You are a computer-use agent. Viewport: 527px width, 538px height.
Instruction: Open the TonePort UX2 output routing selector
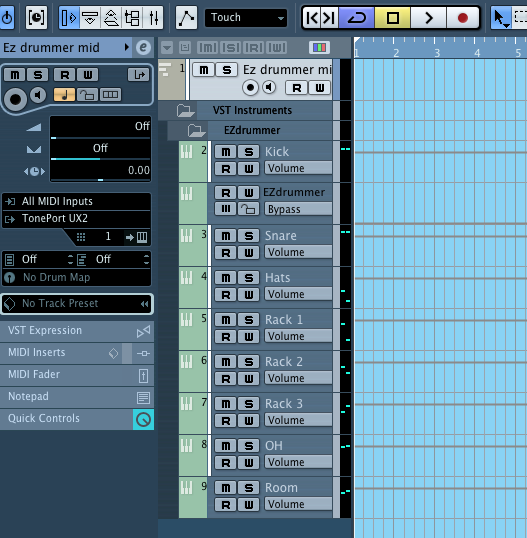point(77,218)
